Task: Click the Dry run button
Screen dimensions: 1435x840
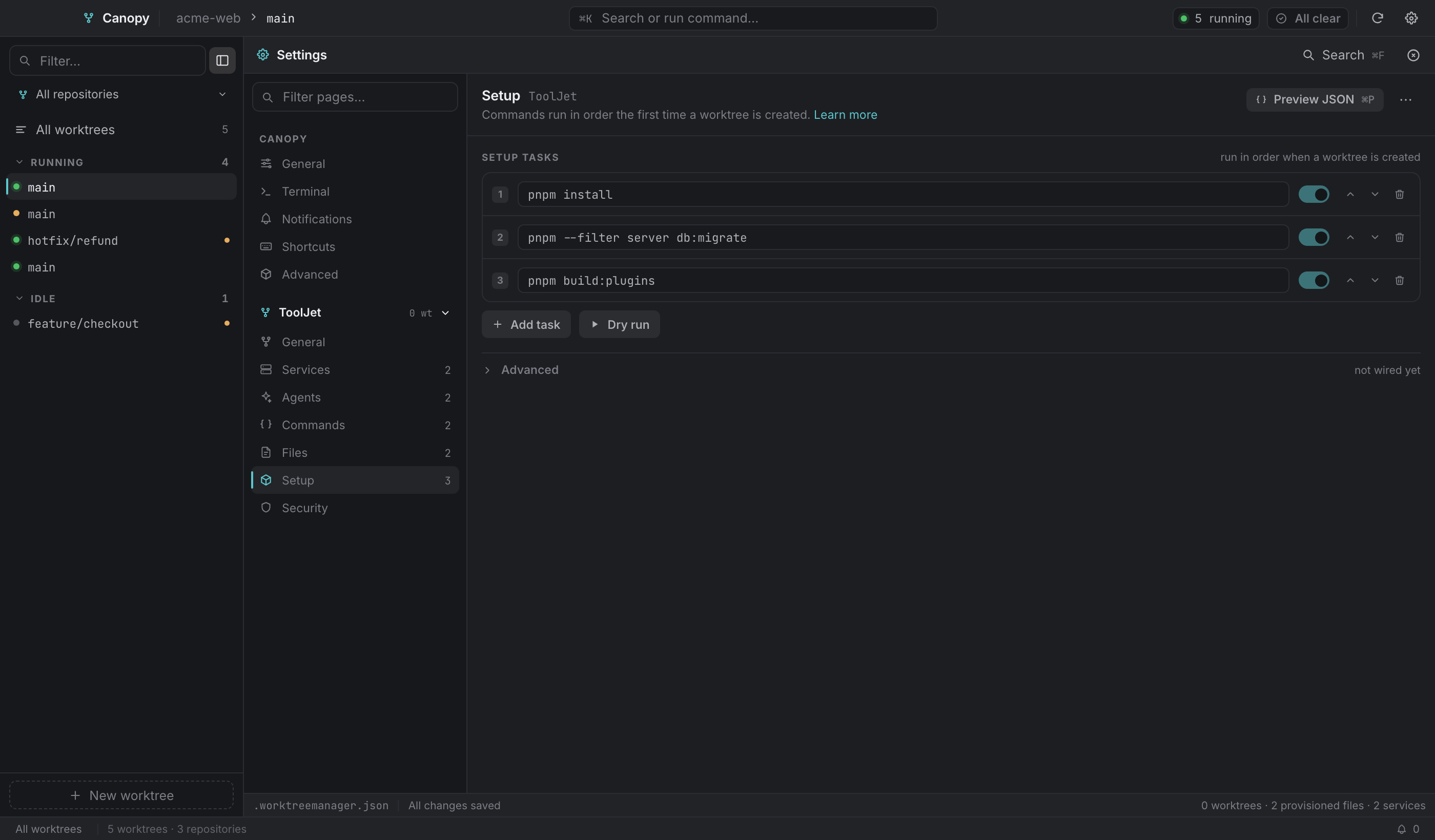Action: pos(619,324)
